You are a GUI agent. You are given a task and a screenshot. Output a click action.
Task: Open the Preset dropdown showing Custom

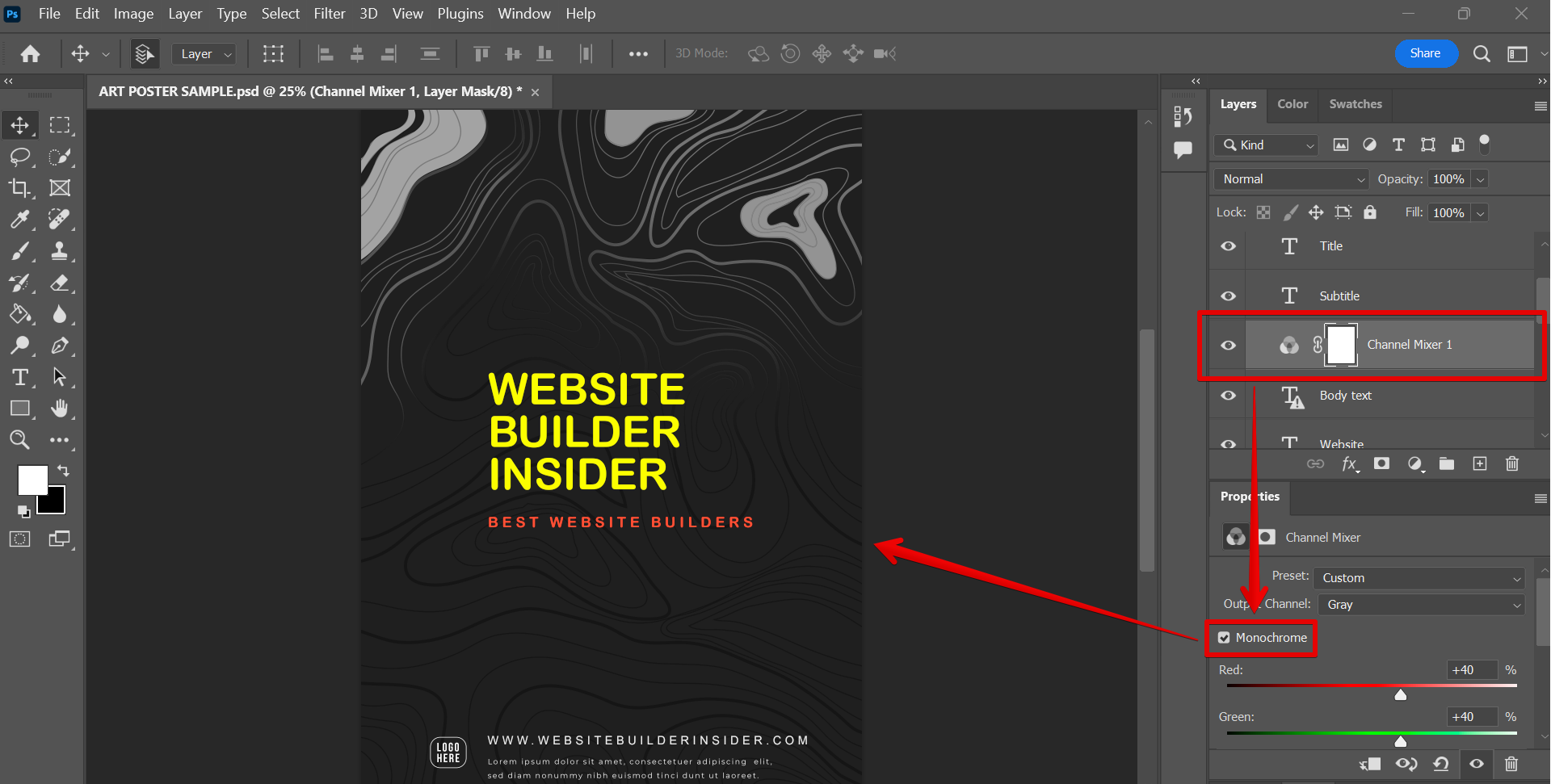click(1419, 578)
